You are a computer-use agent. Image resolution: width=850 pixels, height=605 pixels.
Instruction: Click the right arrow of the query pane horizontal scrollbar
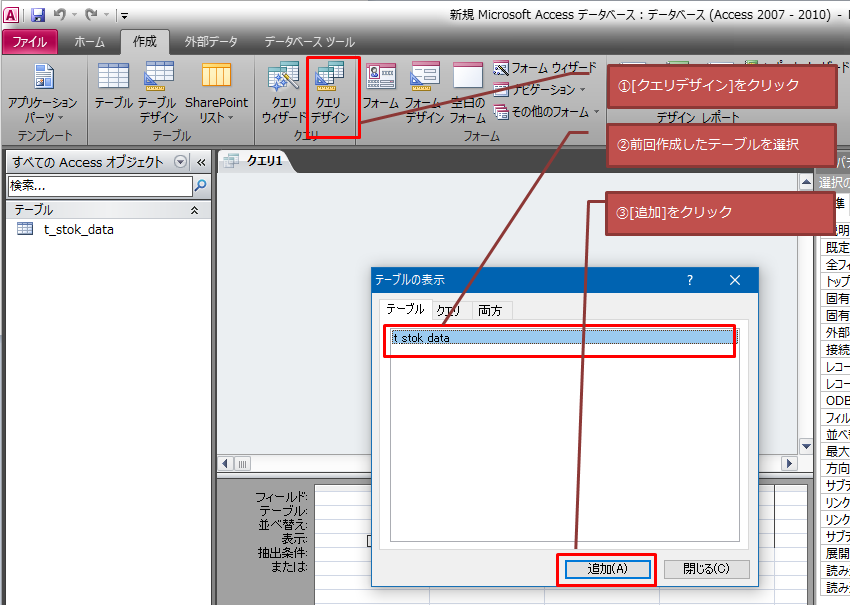point(789,464)
